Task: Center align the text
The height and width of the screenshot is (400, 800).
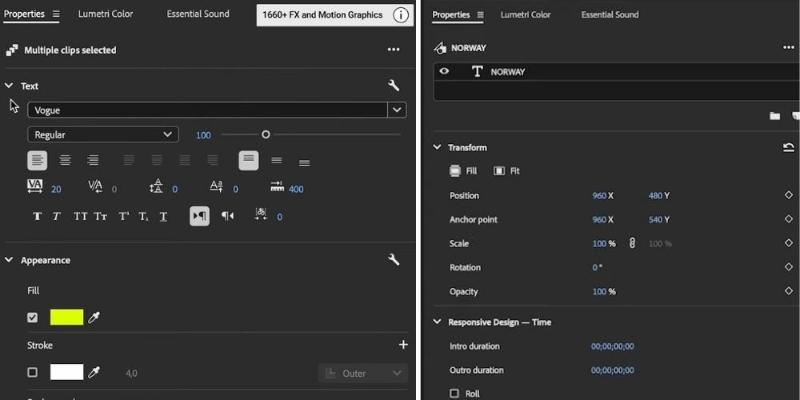Action: pos(65,160)
